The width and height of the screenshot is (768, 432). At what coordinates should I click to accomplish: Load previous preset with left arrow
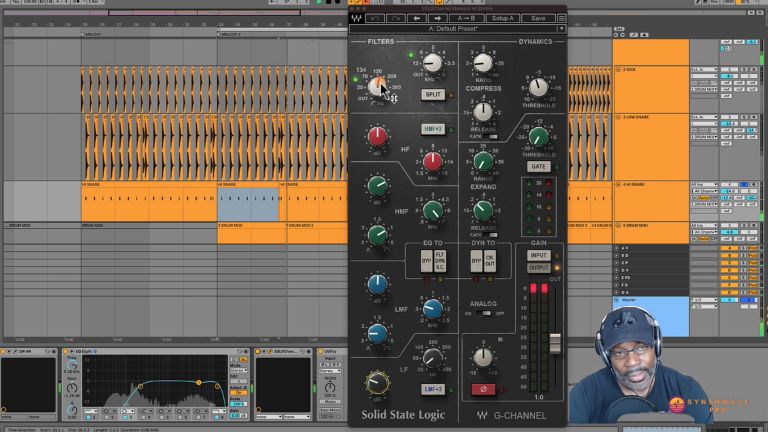417,19
